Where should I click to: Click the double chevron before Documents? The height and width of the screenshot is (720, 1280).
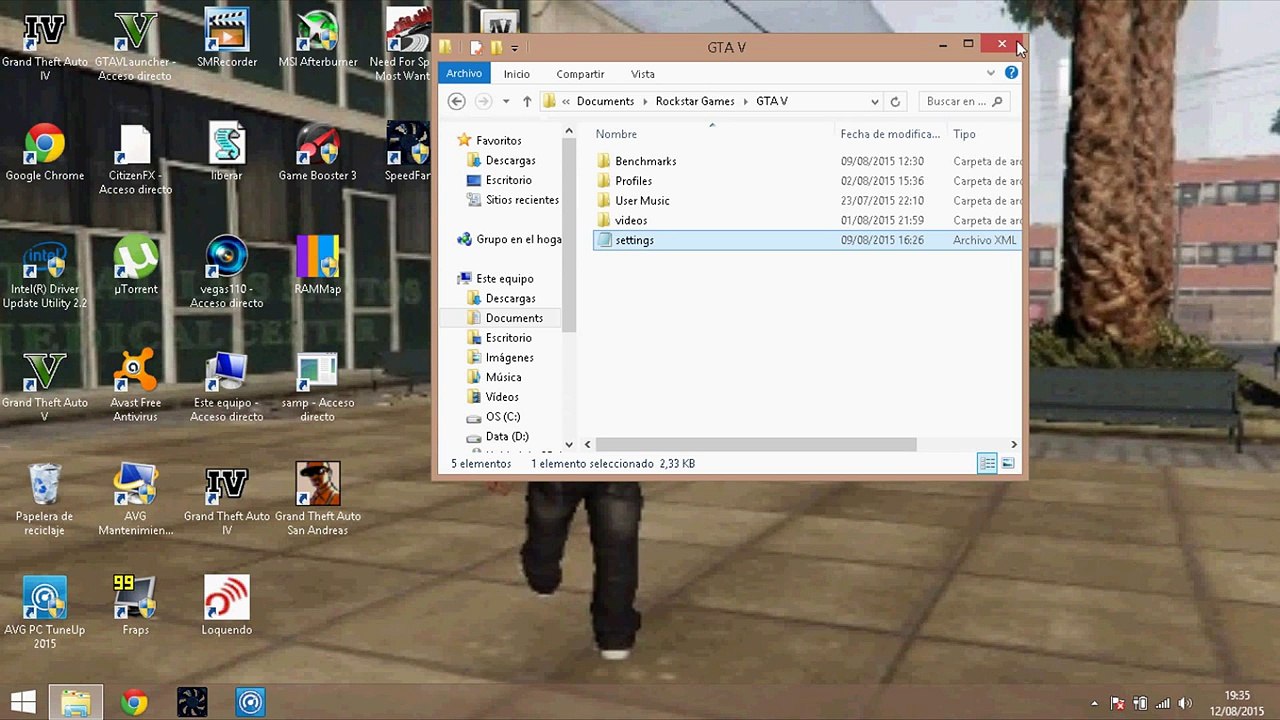567,101
